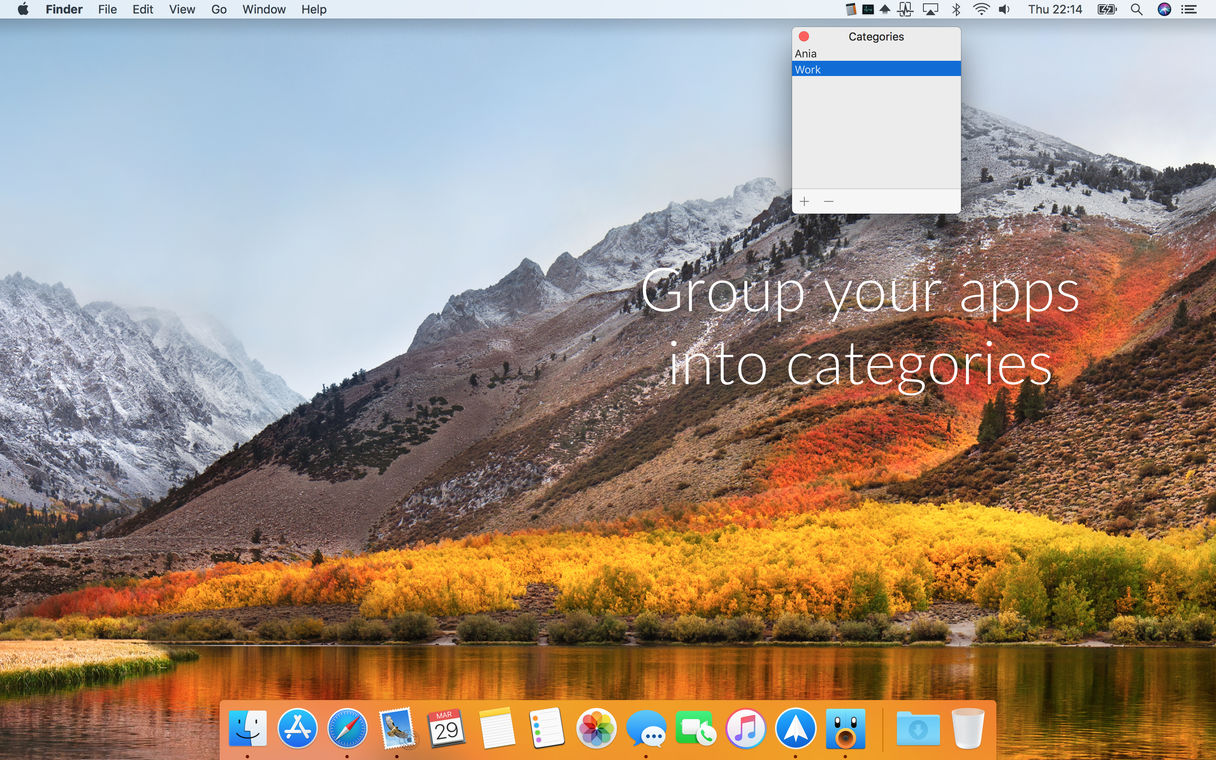Open Notification Center list icon
The height and width of the screenshot is (760, 1216).
pyautogui.click(x=1189, y=9)
